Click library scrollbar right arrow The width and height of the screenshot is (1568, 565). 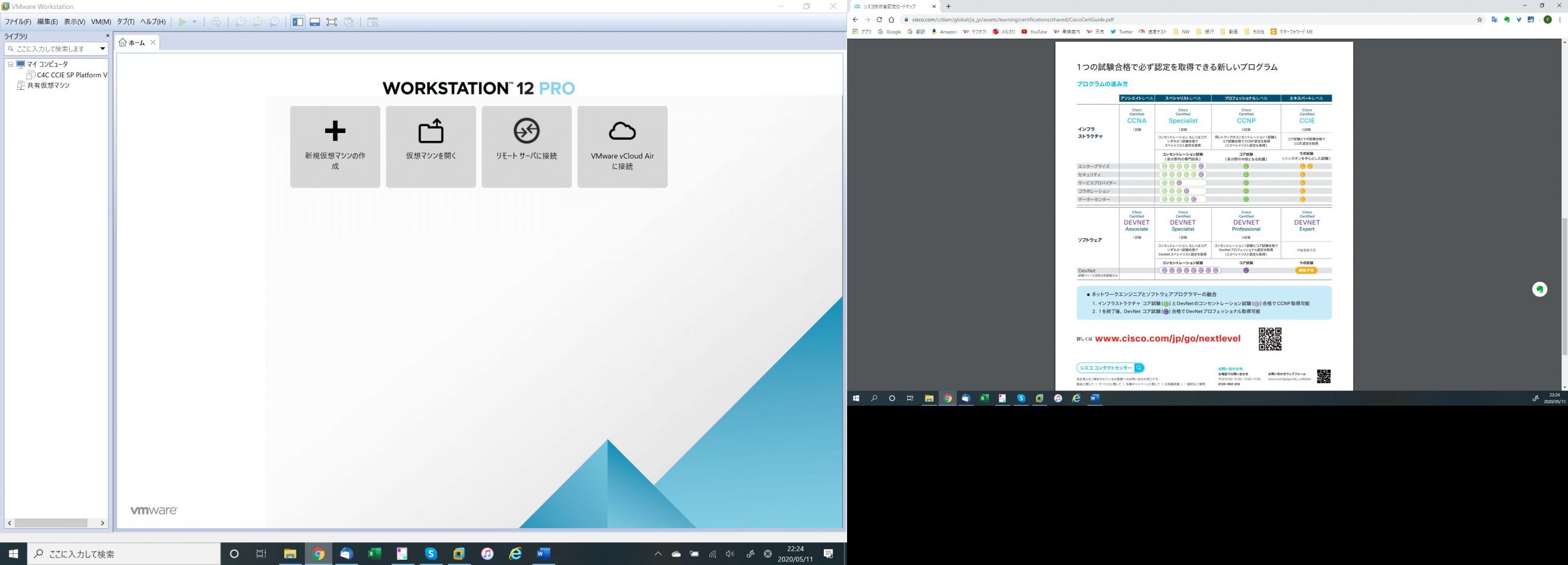(102, 523)
